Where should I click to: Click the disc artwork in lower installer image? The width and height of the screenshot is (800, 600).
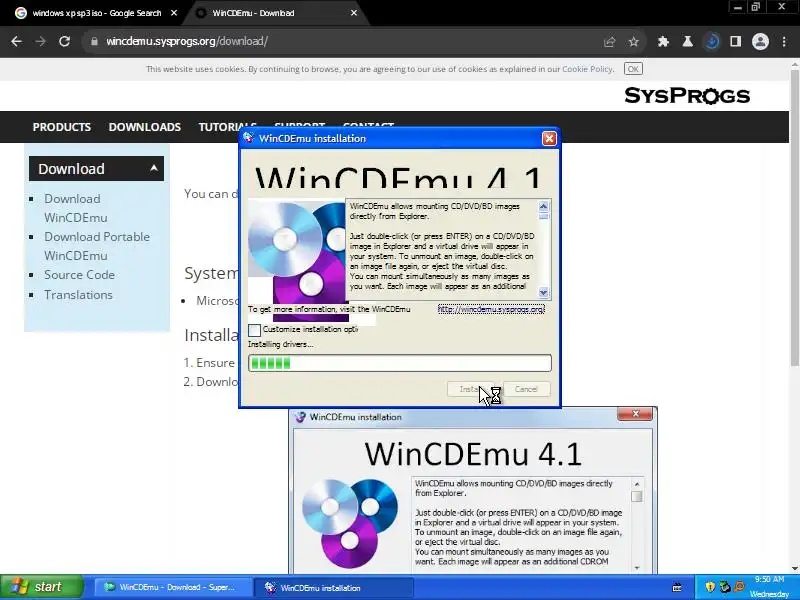(x=350, y=522)
